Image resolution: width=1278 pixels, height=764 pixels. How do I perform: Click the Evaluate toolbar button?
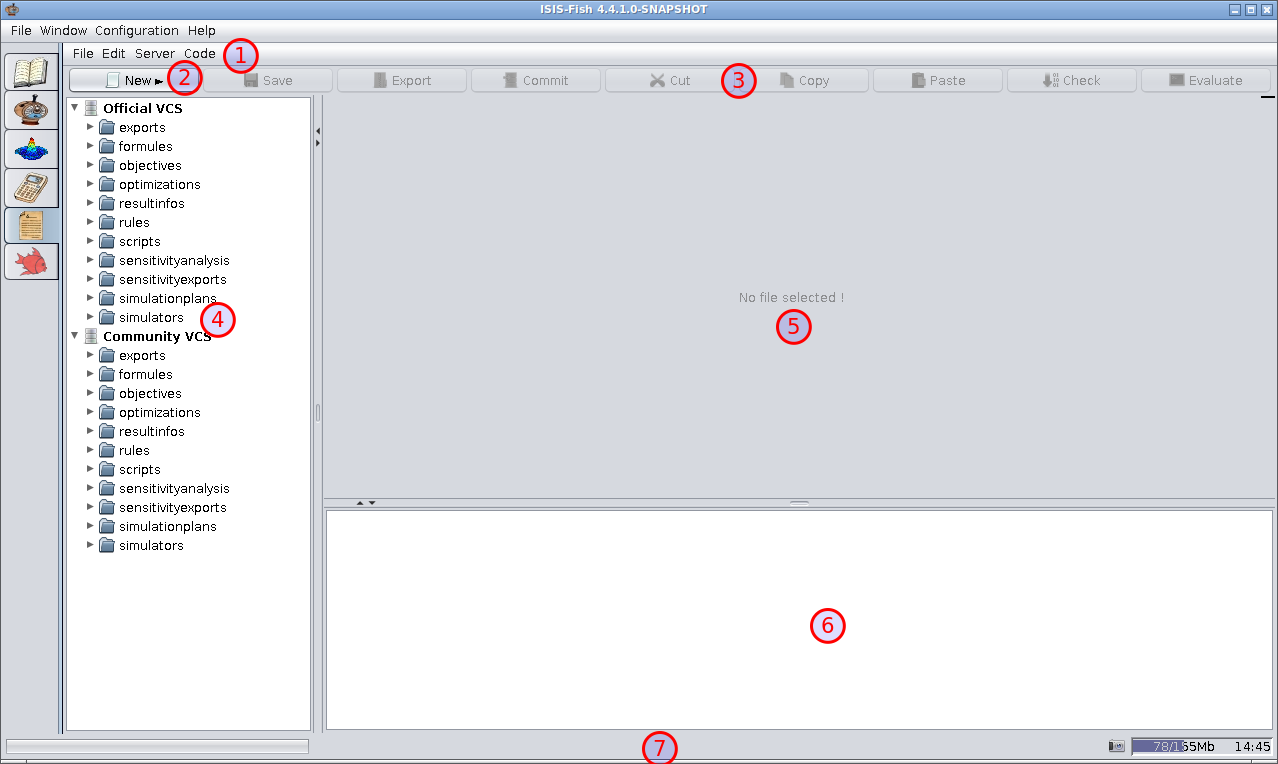coord(1206,80)
